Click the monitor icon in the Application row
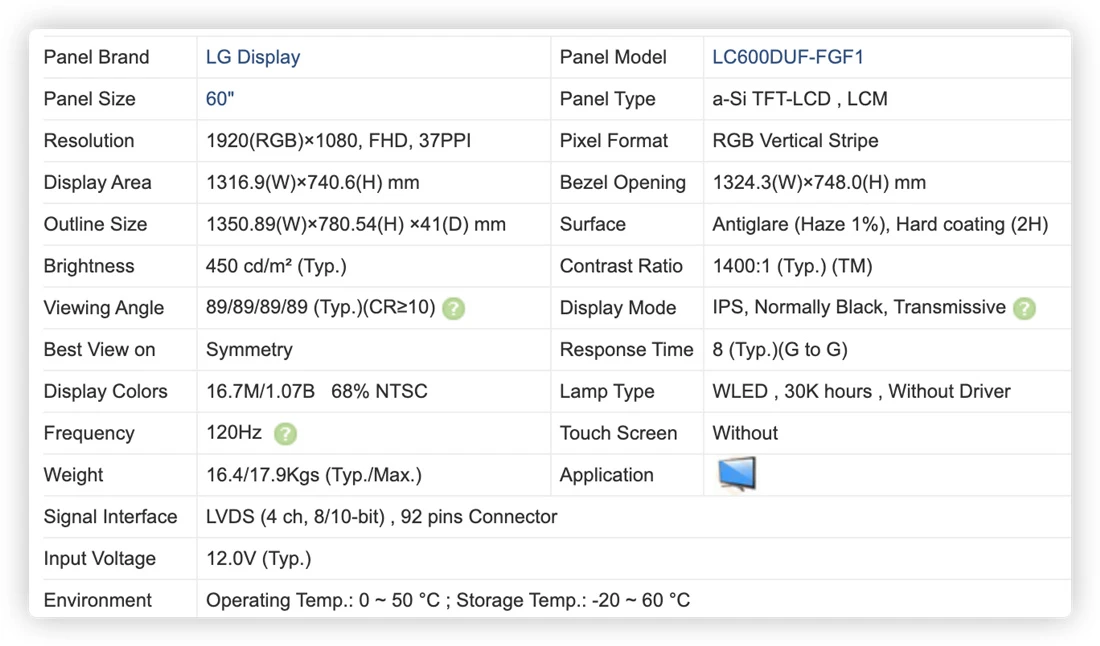This screenshot has height=646, width=1100. [x=737, y=474]
